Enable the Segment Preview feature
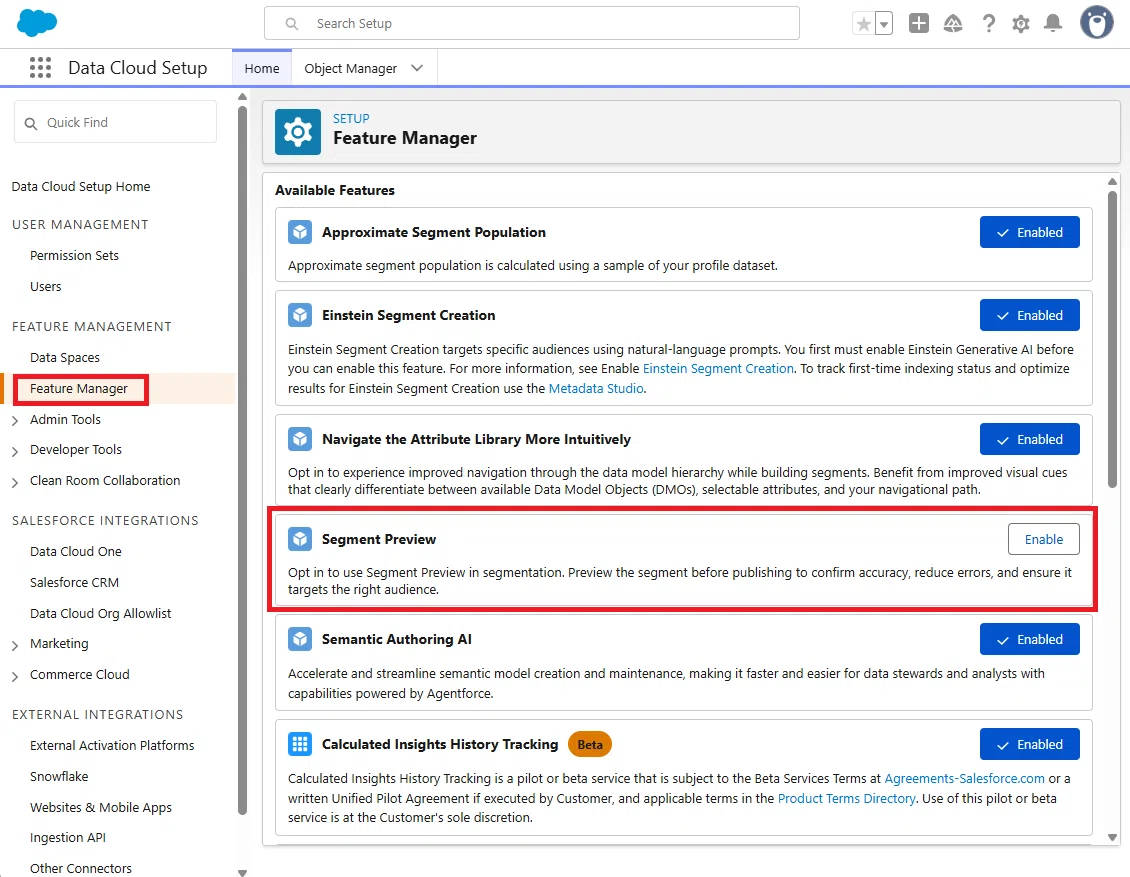Image resolution: width=1130 pixels, height=877 pixels. click(x=1044, y=539)
